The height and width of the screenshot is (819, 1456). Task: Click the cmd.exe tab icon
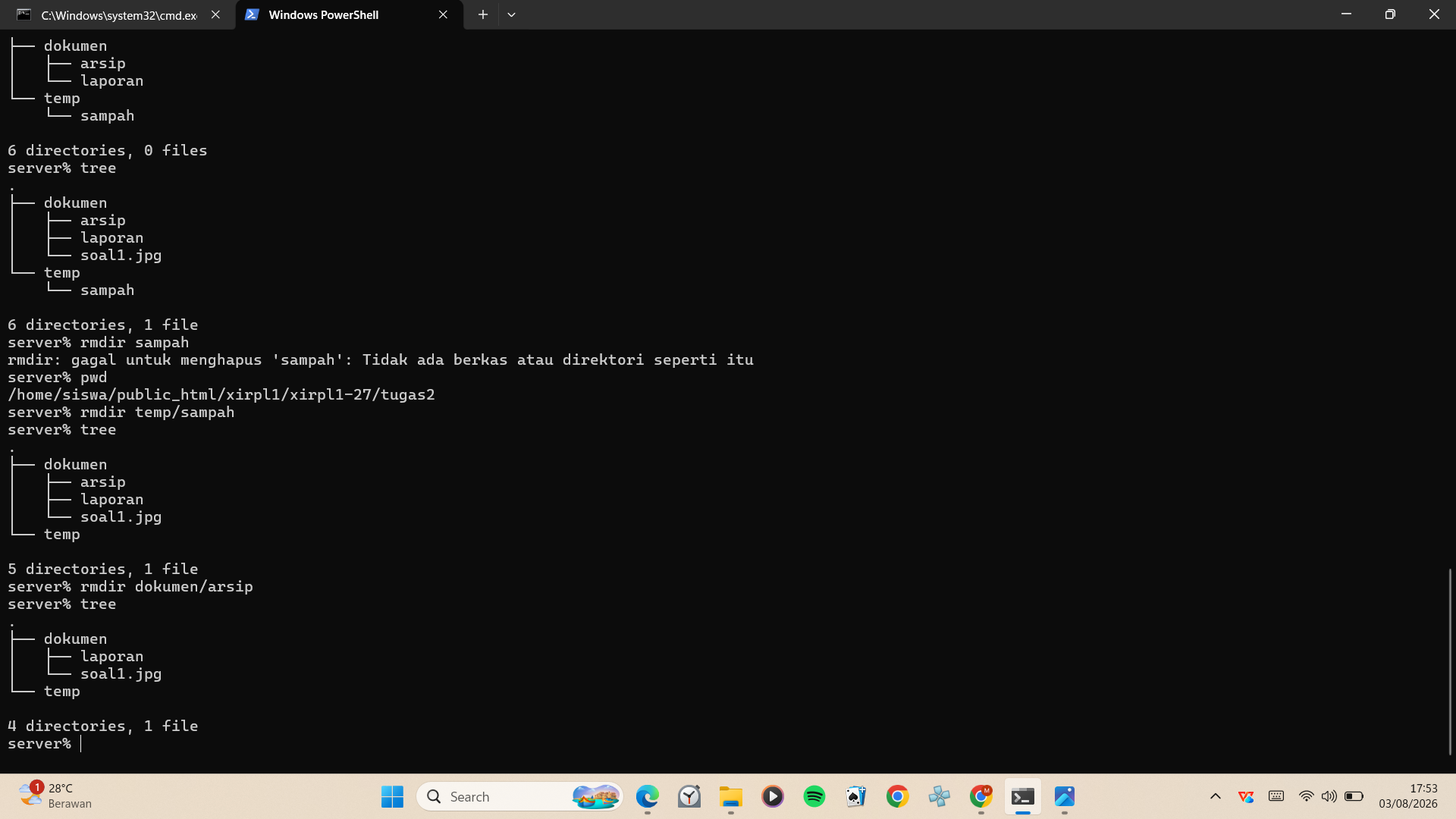tap(24, 14)
